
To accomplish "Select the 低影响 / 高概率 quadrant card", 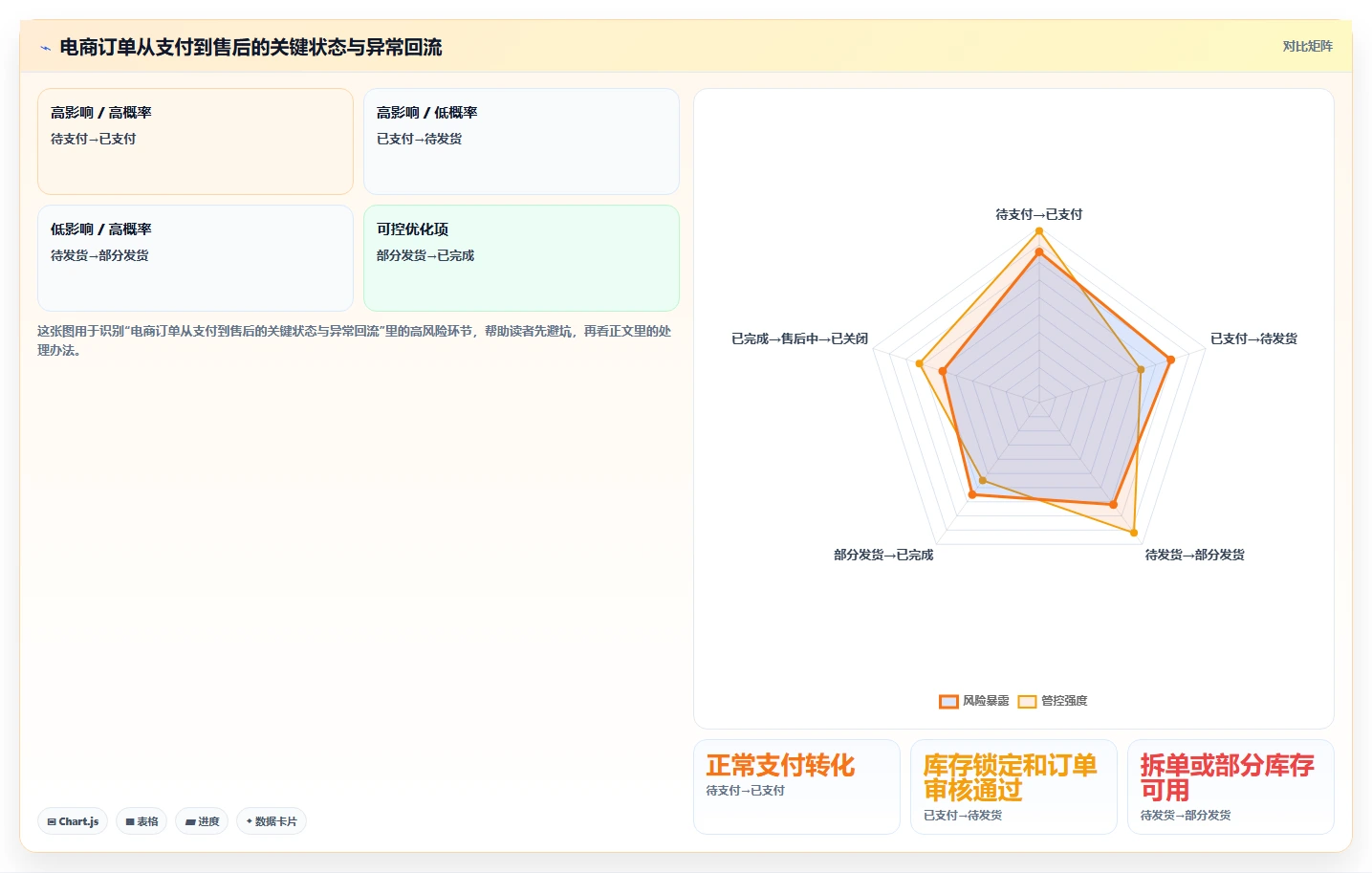I will pyautogui.click(x=195, y=258).
